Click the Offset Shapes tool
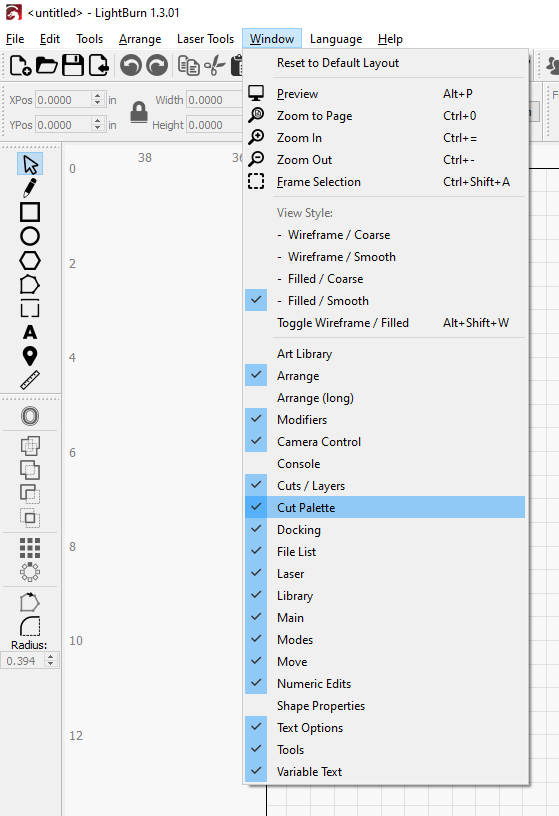This screenshot has height=816, width=559. pos(30,416)
